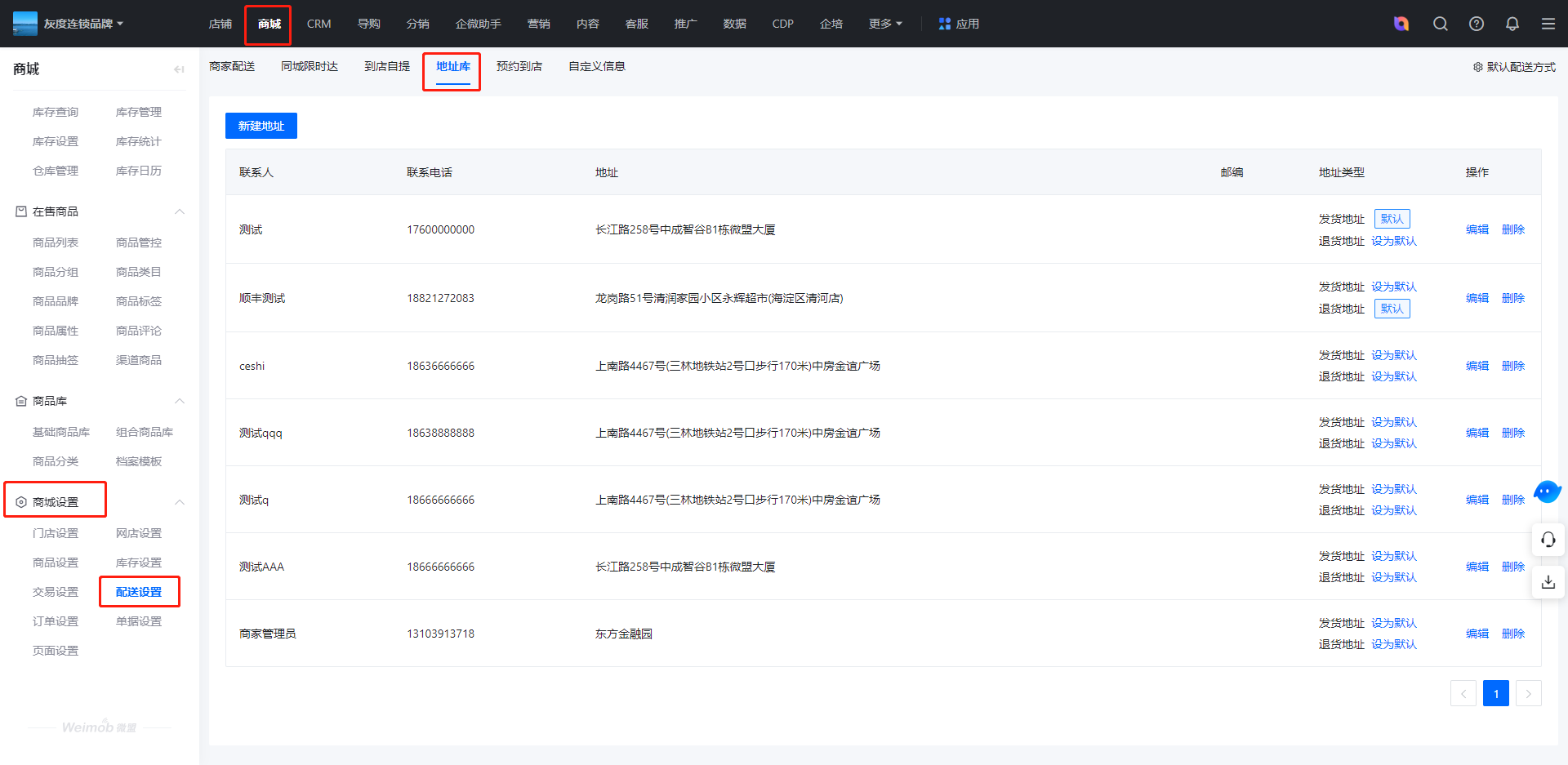Click the 默认配送方式 gear setting
This screenshot has width=1568, height=765.
tap(1514, 67)
